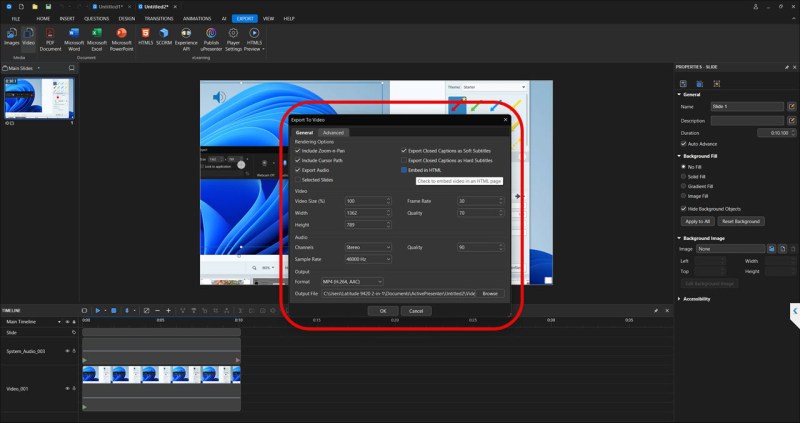Viewport: 800px width, 423px height.
Task: Select the Solid Fill radio button
Action: [682, 176]
